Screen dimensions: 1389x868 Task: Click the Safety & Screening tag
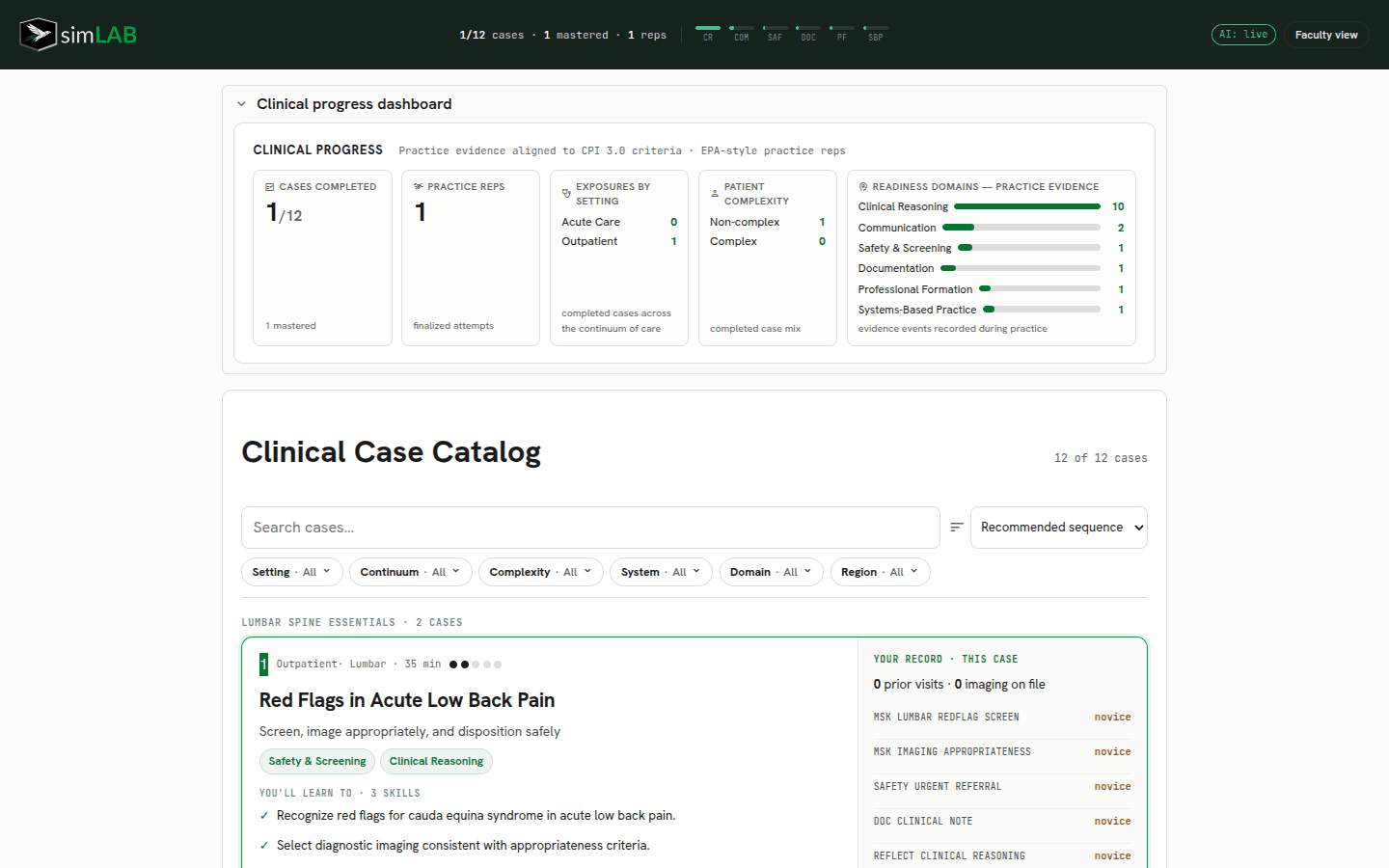point(317,762)
